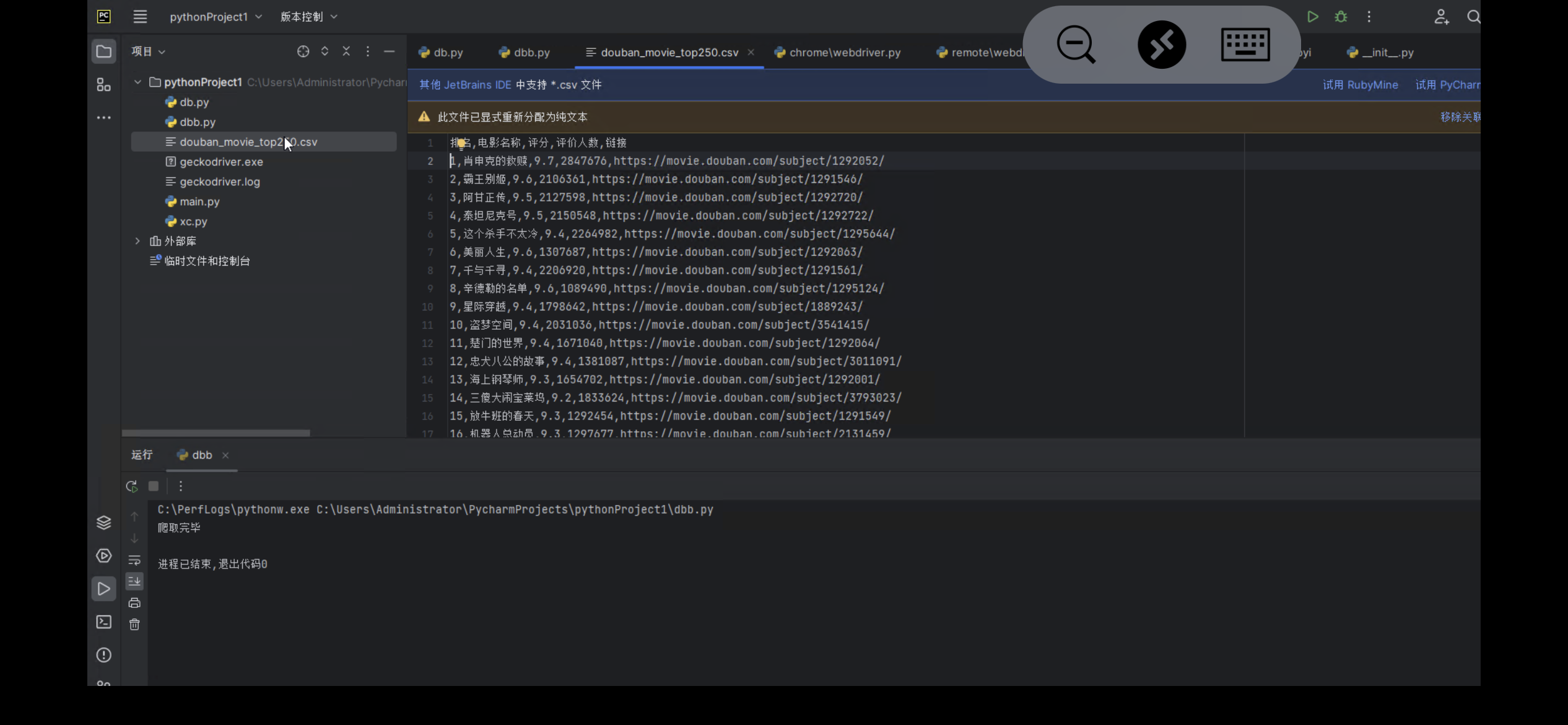Toggle scroll to end in console
The width and height of the screenshot is (1568, 725).
pos(134,581)
